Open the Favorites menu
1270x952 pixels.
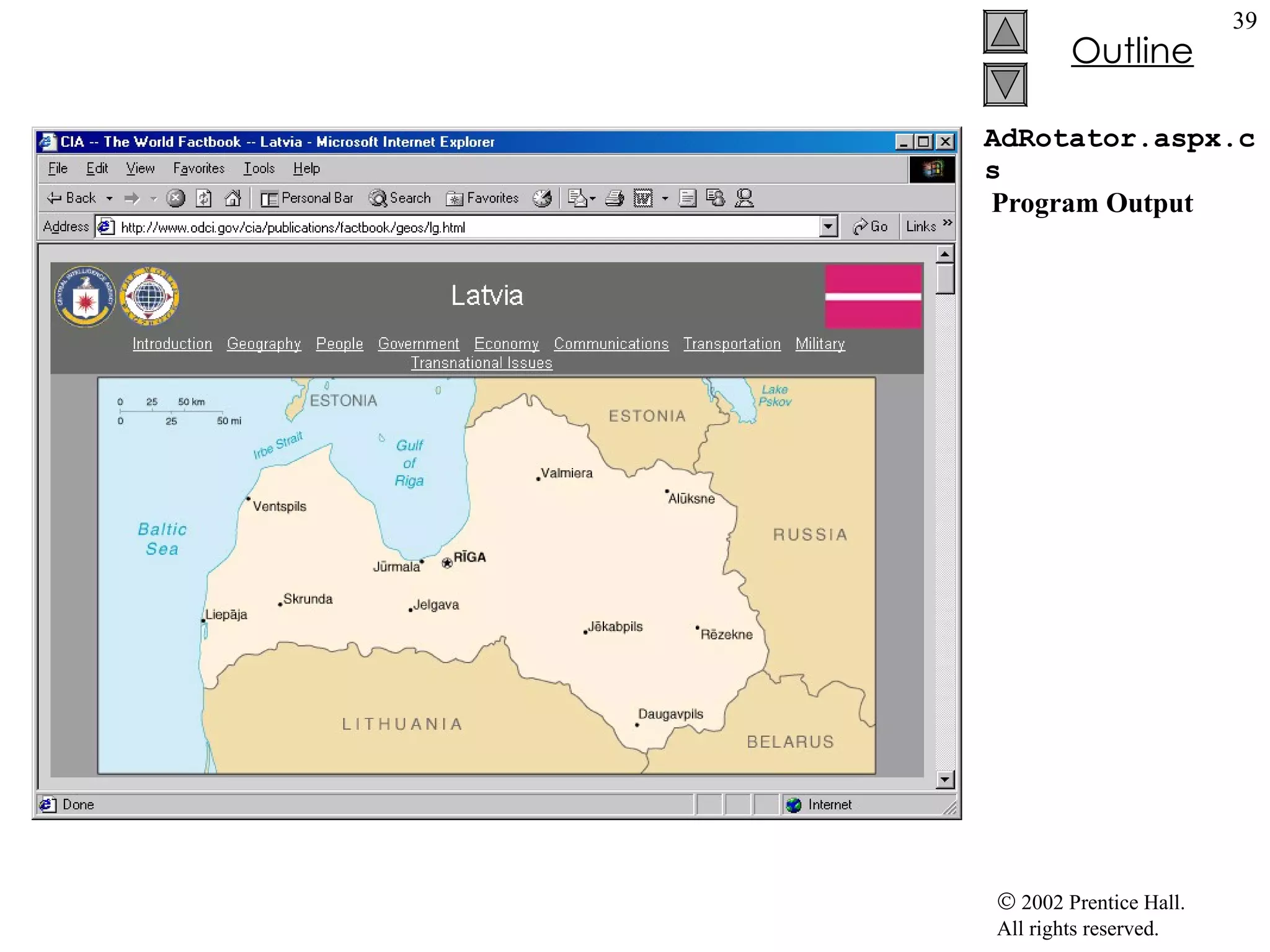(x=198, y=169)
